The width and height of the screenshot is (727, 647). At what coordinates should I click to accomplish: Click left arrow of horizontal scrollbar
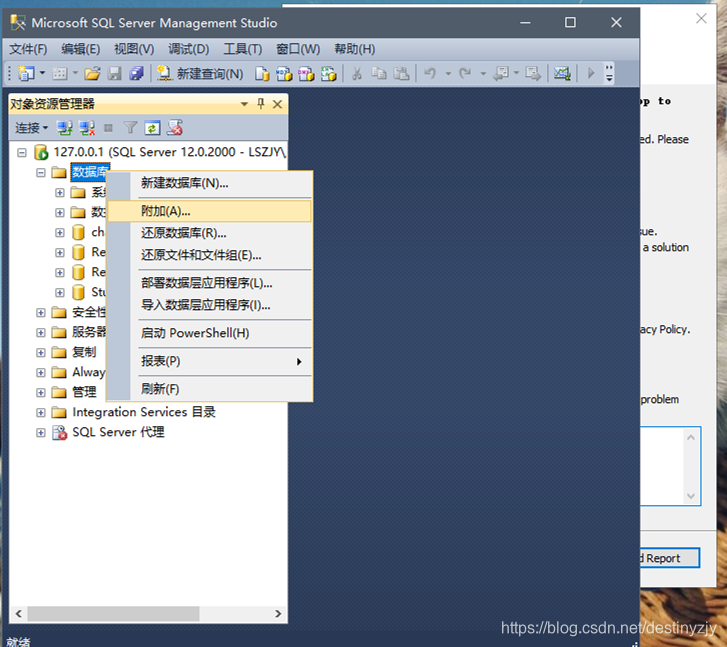19,614
